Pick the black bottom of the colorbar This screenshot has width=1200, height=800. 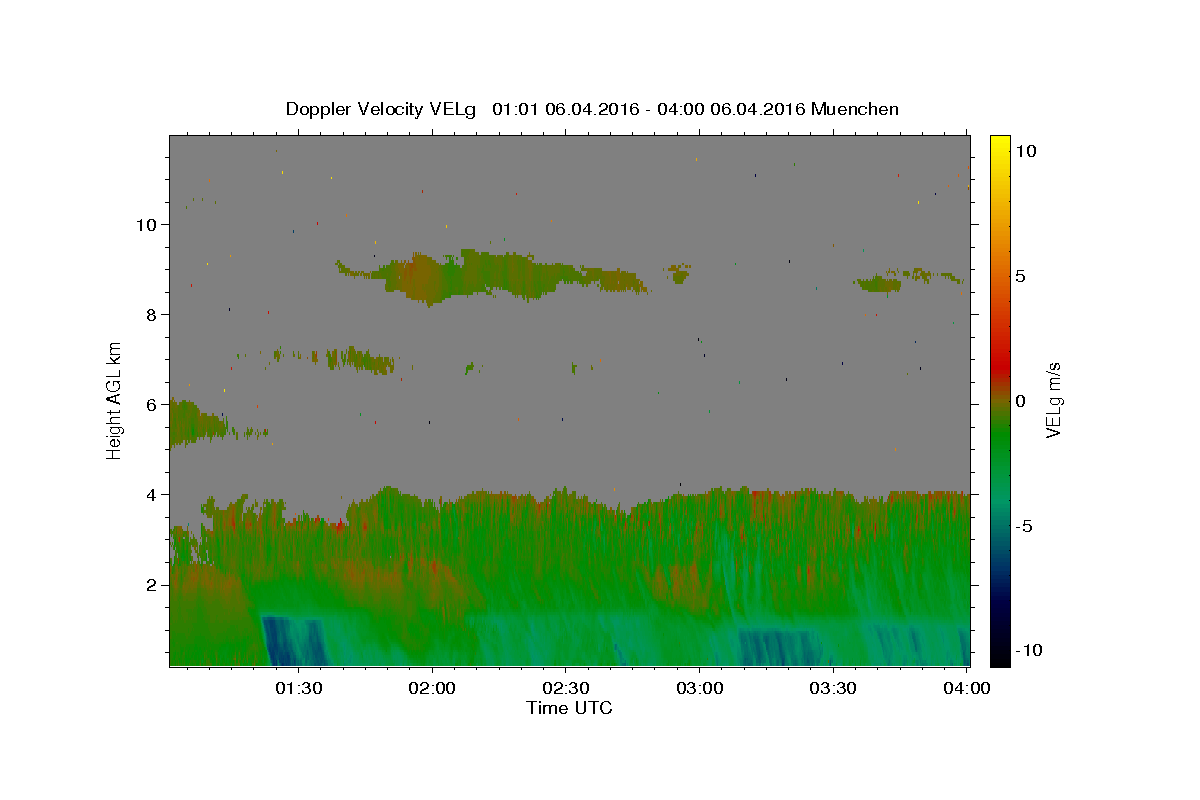(x=999, y=657)
